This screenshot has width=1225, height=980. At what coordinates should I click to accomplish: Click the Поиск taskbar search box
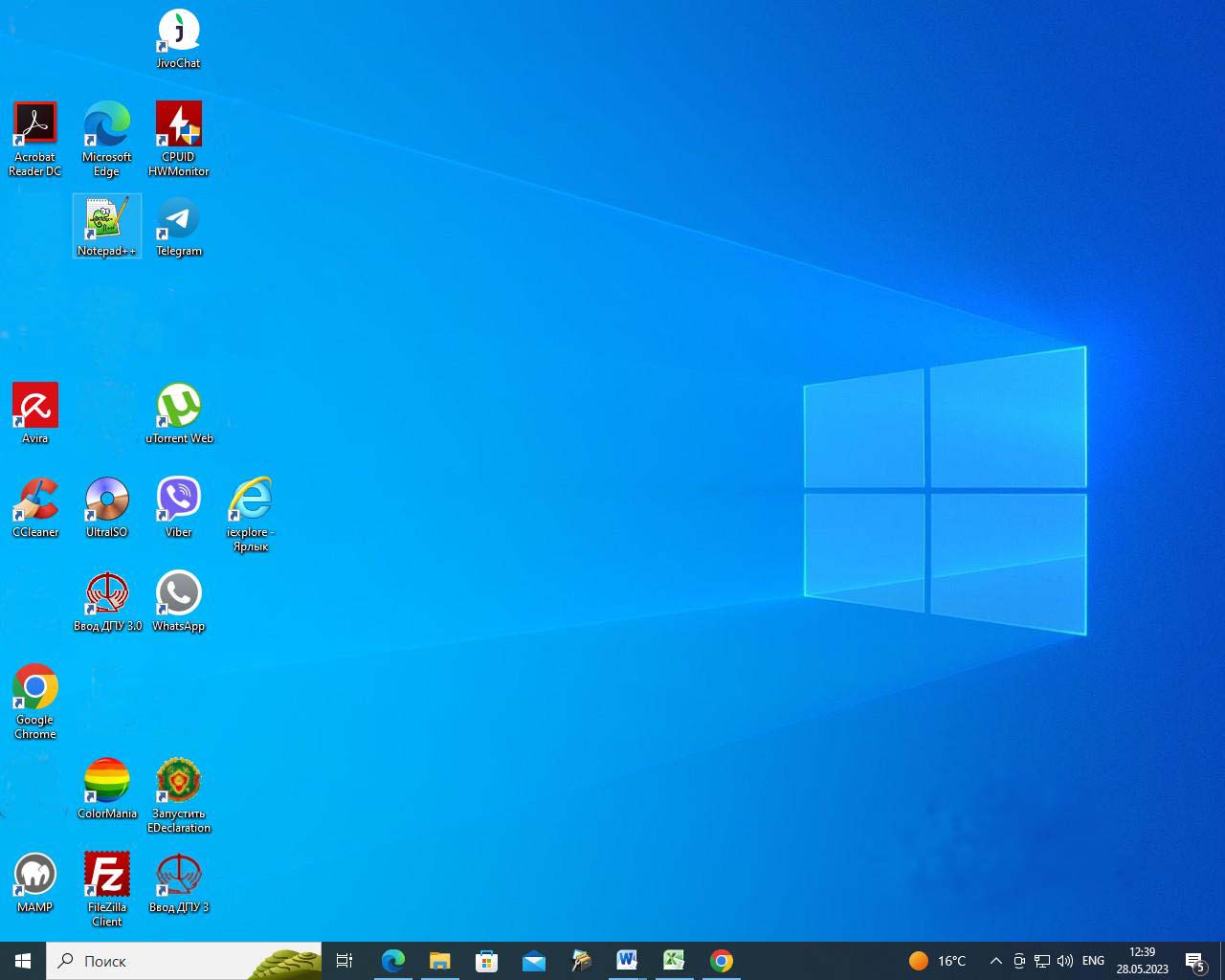click(153, 961)
